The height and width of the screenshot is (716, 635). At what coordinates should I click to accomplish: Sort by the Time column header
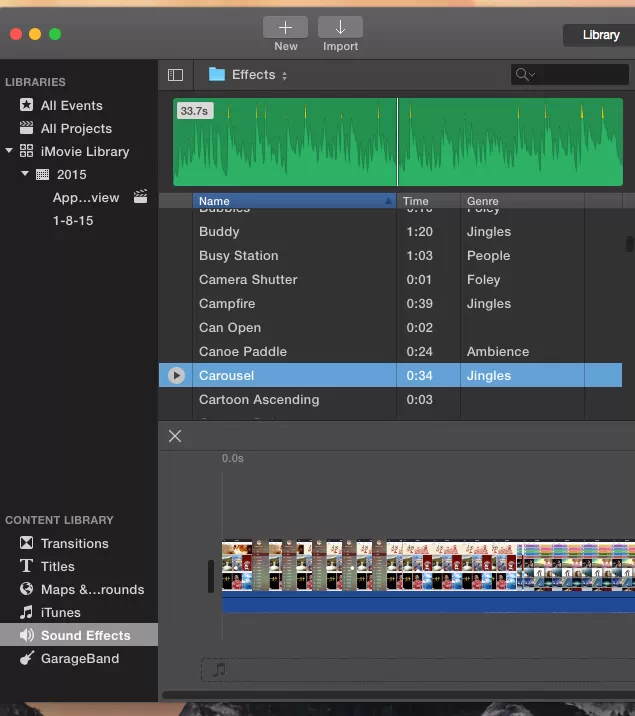[x=428, y=201]
